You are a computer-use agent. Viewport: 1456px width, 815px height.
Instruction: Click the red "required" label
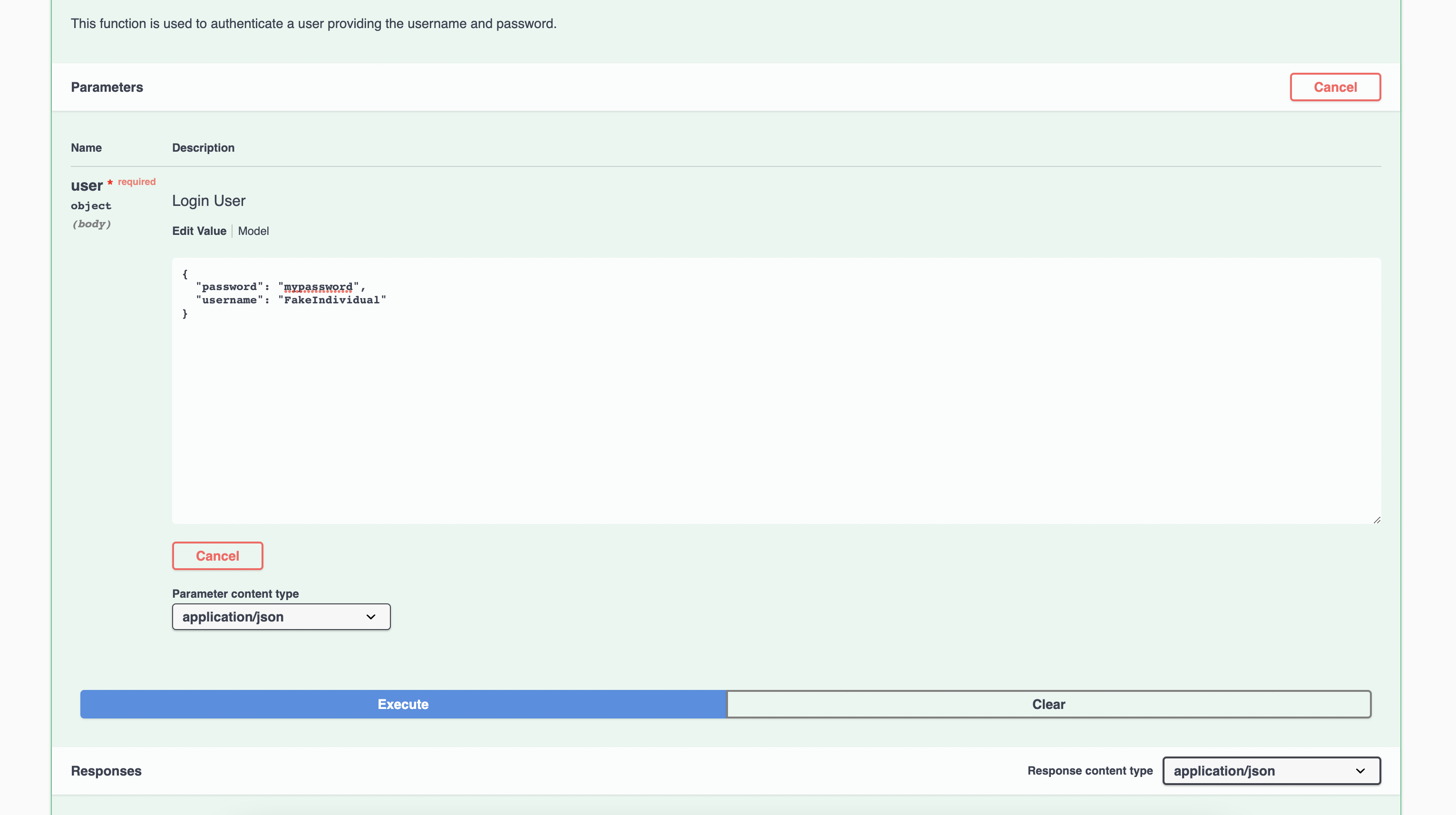pos(136,182)
